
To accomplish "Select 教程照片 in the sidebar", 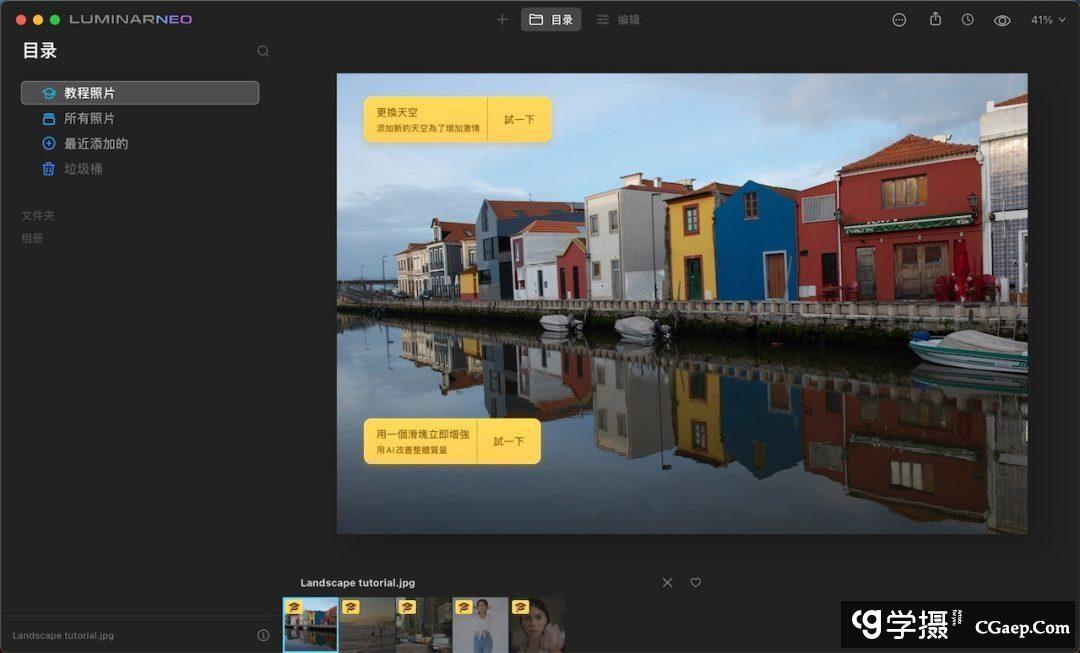I will pyautogui.click(x=140, y=93).
